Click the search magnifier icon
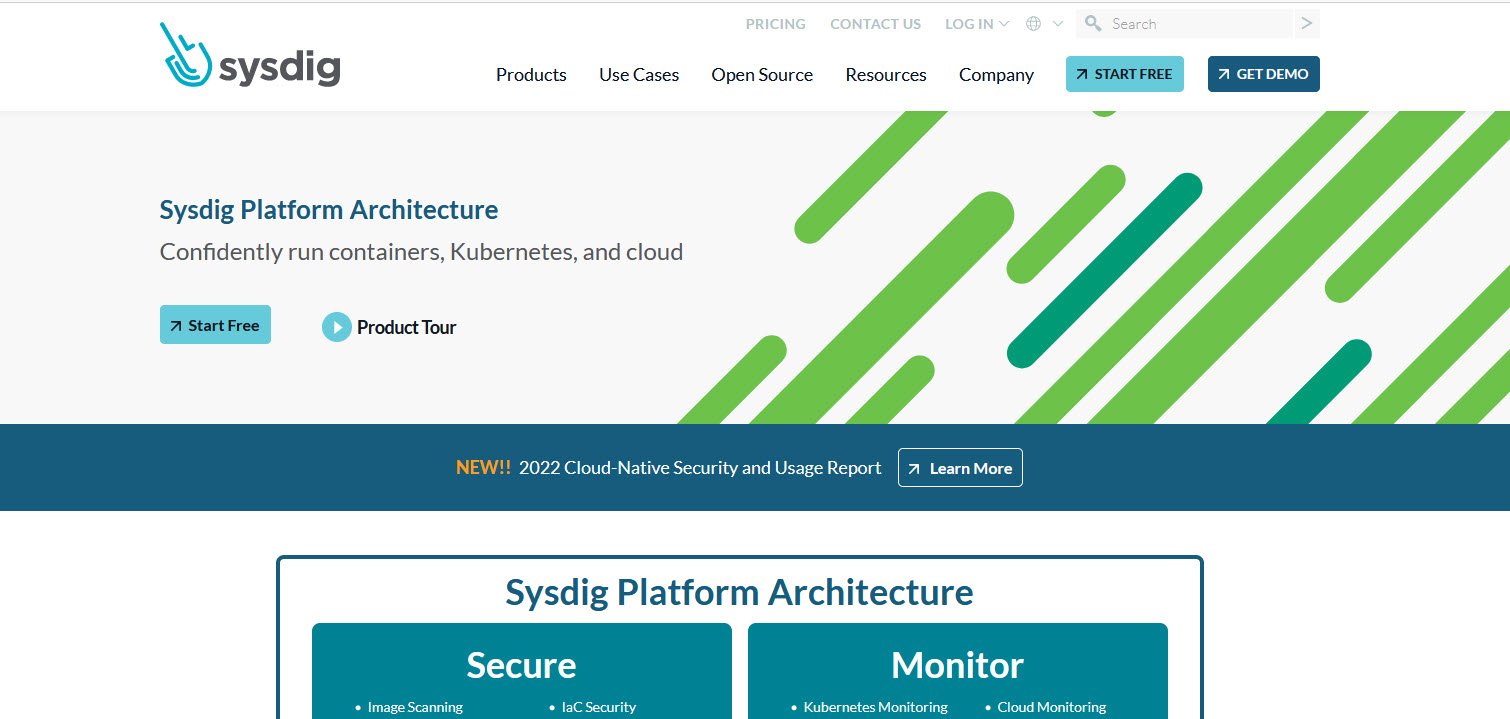The image size is (1510, 719). pyautogui.click(x=1093, y=24)
